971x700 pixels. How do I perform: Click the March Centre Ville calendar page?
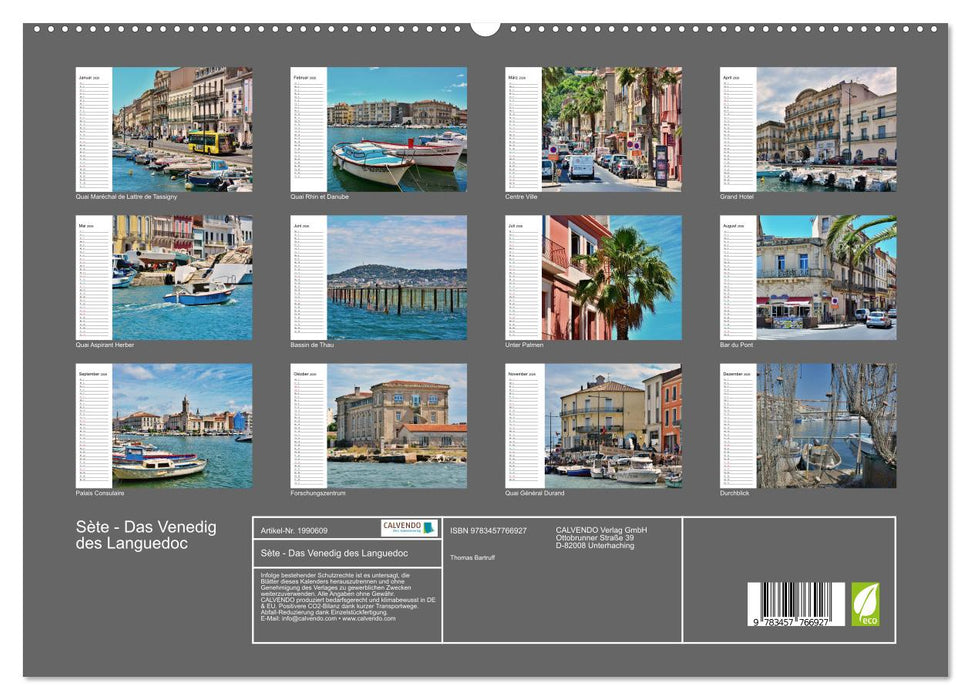coord(590,130)
